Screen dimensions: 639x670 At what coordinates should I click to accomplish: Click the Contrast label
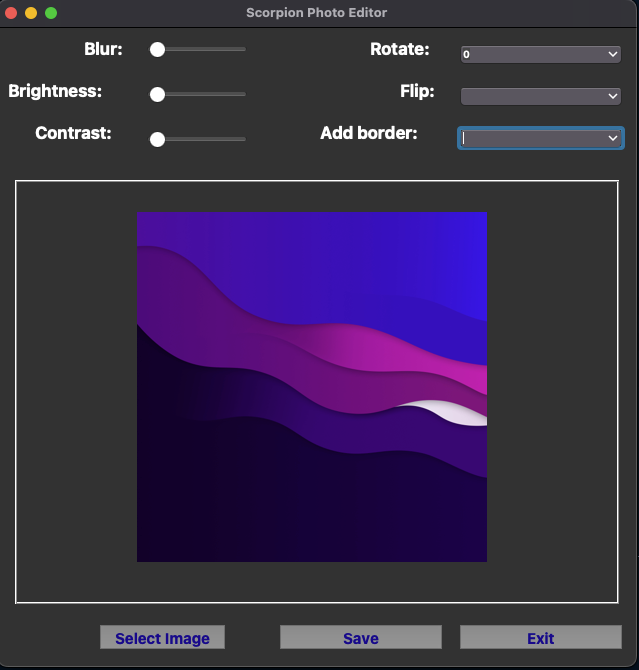73,133
